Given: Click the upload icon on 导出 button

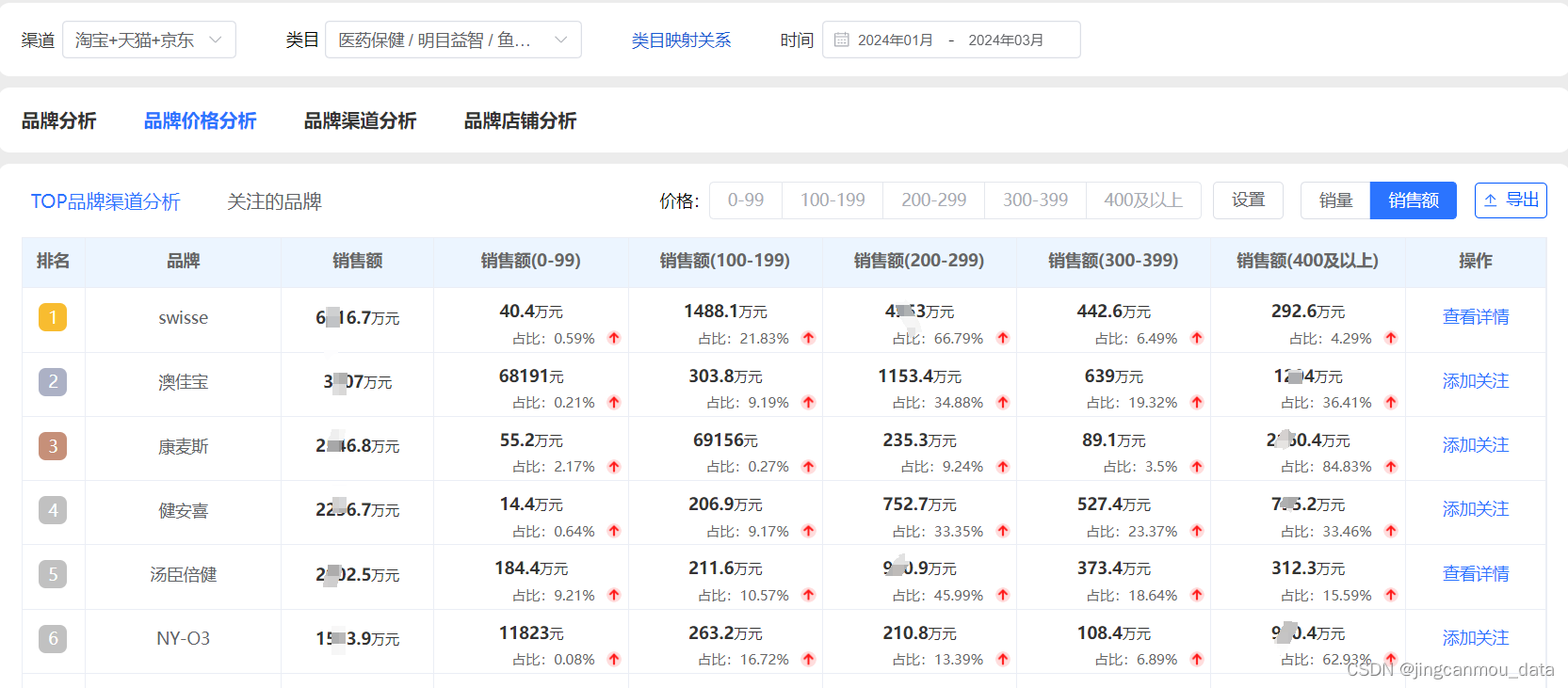Looking at the screenshot, I should [1491, 200].
